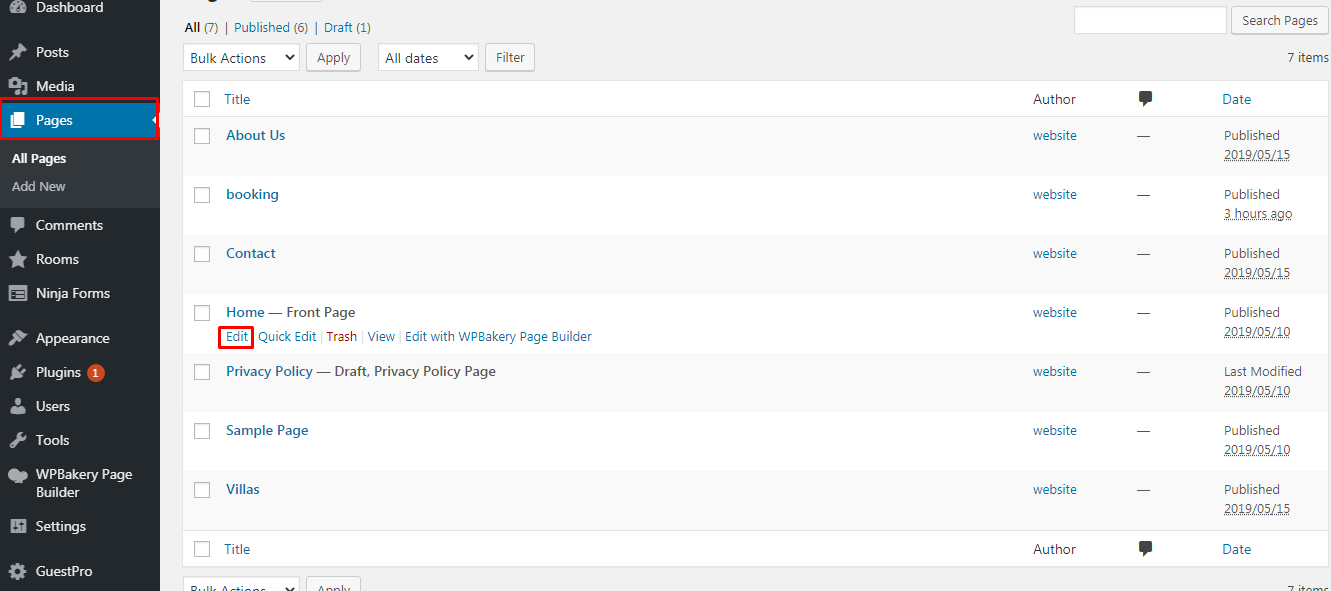Click inside the page search input field
The height and width of the screenshot is (591, 1331).
point(1149,20)
